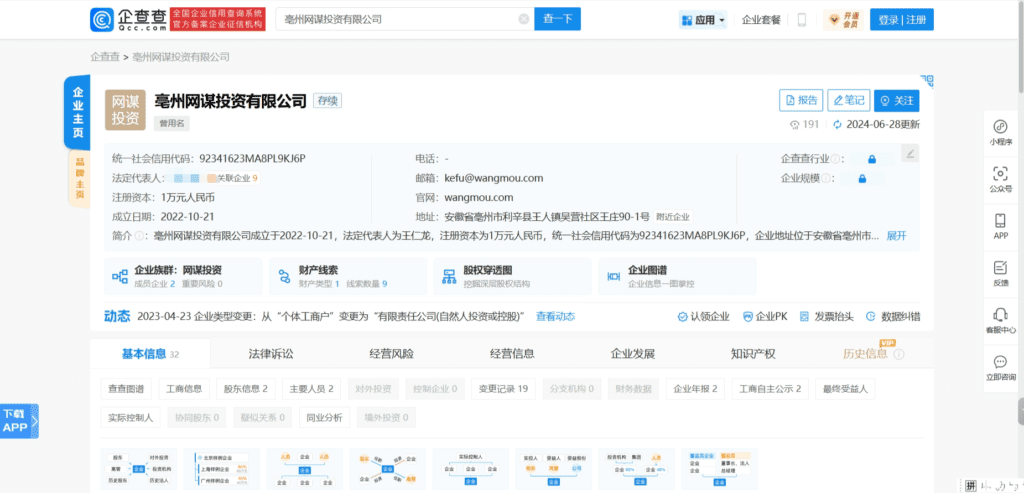Click the 附近企业 tag
Screen dimensions: 1024x493
click(x=673, y=217)
